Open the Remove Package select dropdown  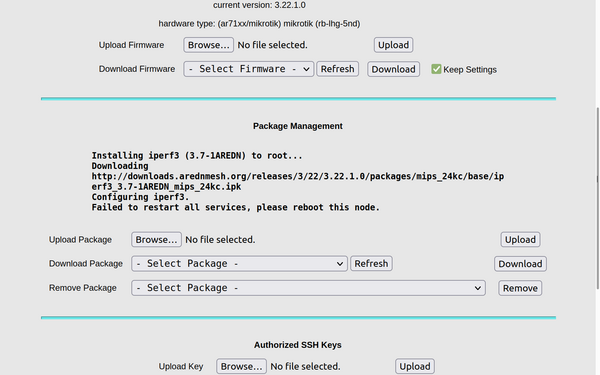(x=308, y=288)
